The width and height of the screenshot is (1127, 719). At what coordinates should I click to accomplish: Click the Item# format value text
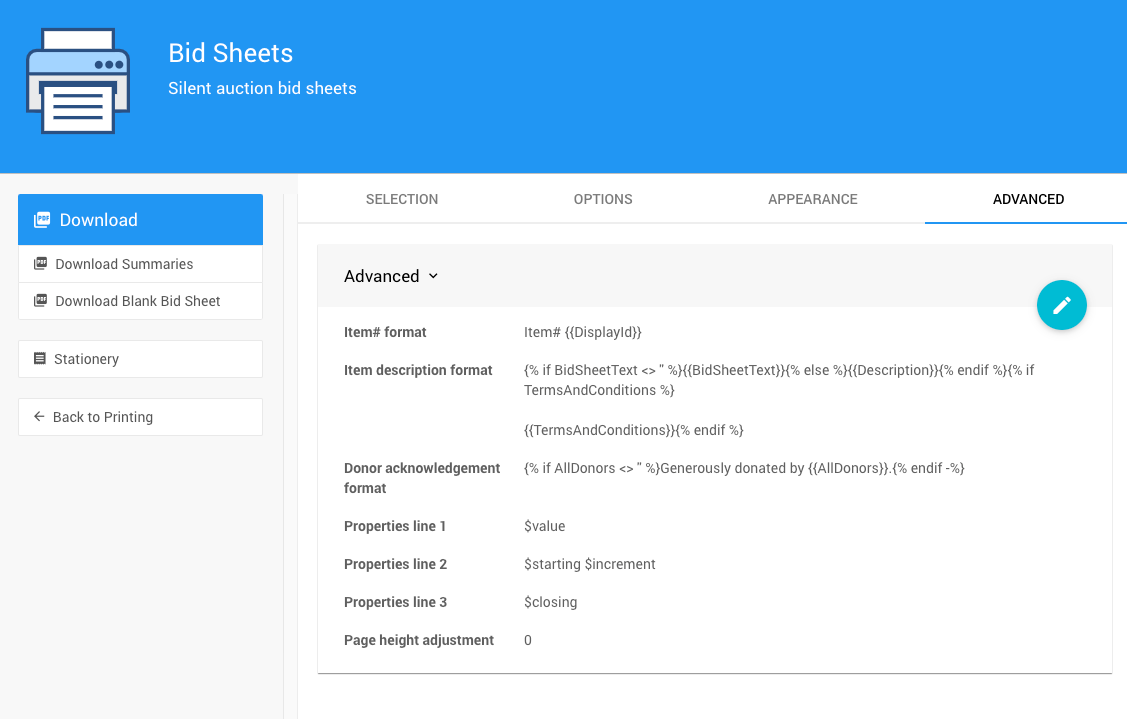tap(582, 332)
